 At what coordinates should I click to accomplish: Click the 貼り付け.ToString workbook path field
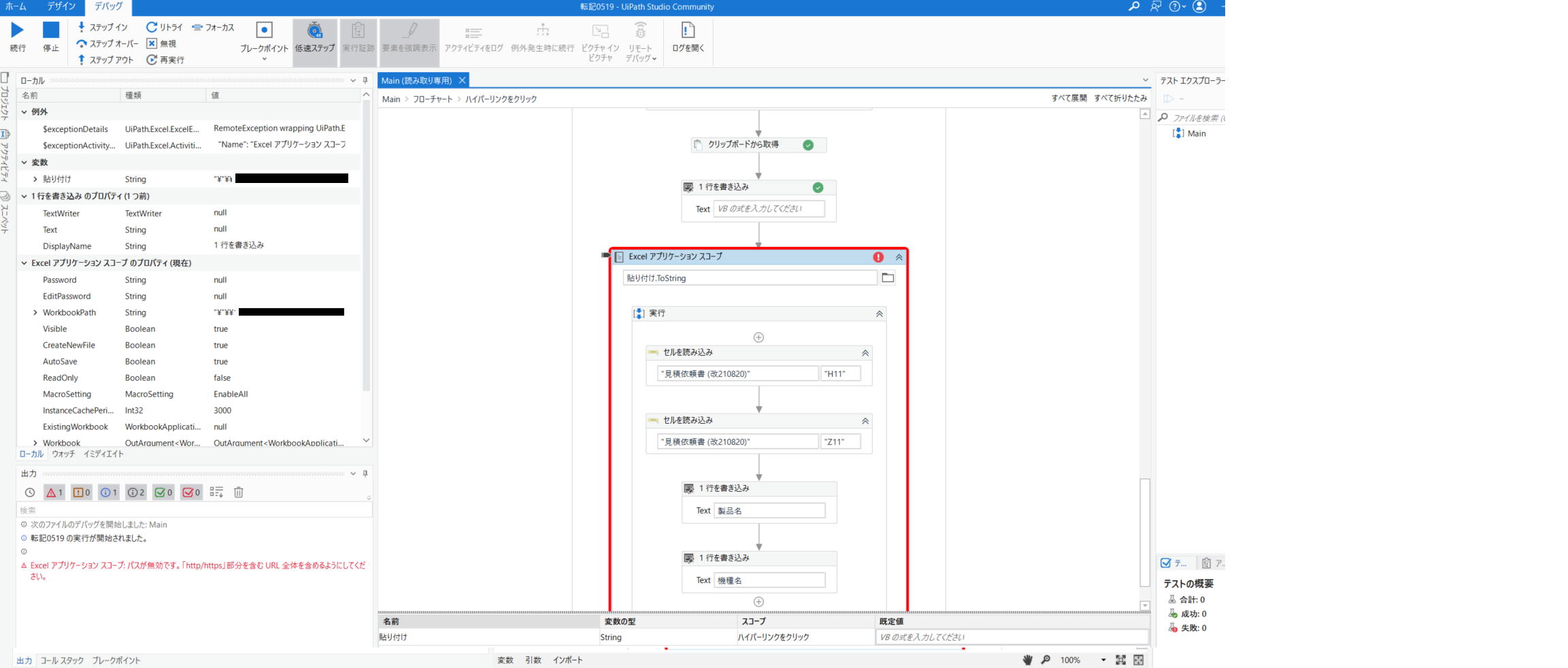tap(750, 278)
